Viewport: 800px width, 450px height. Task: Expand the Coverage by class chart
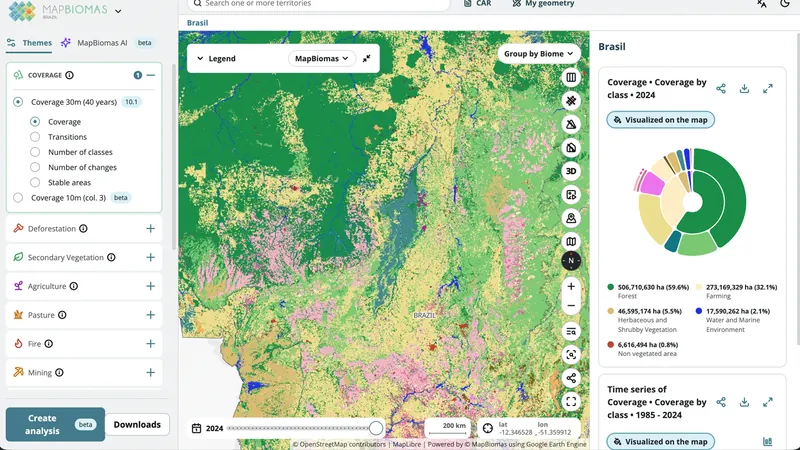click(x=768, y=89)
